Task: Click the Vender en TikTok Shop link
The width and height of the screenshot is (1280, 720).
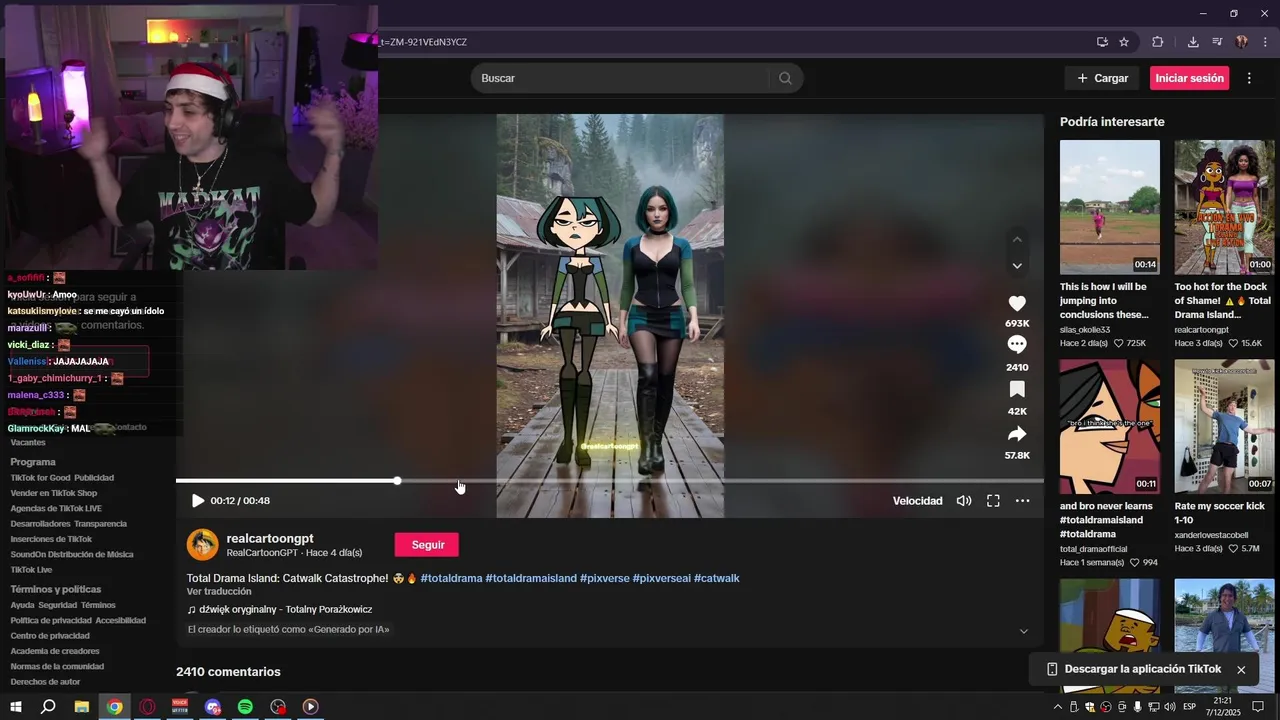Action: pos(54,493)
